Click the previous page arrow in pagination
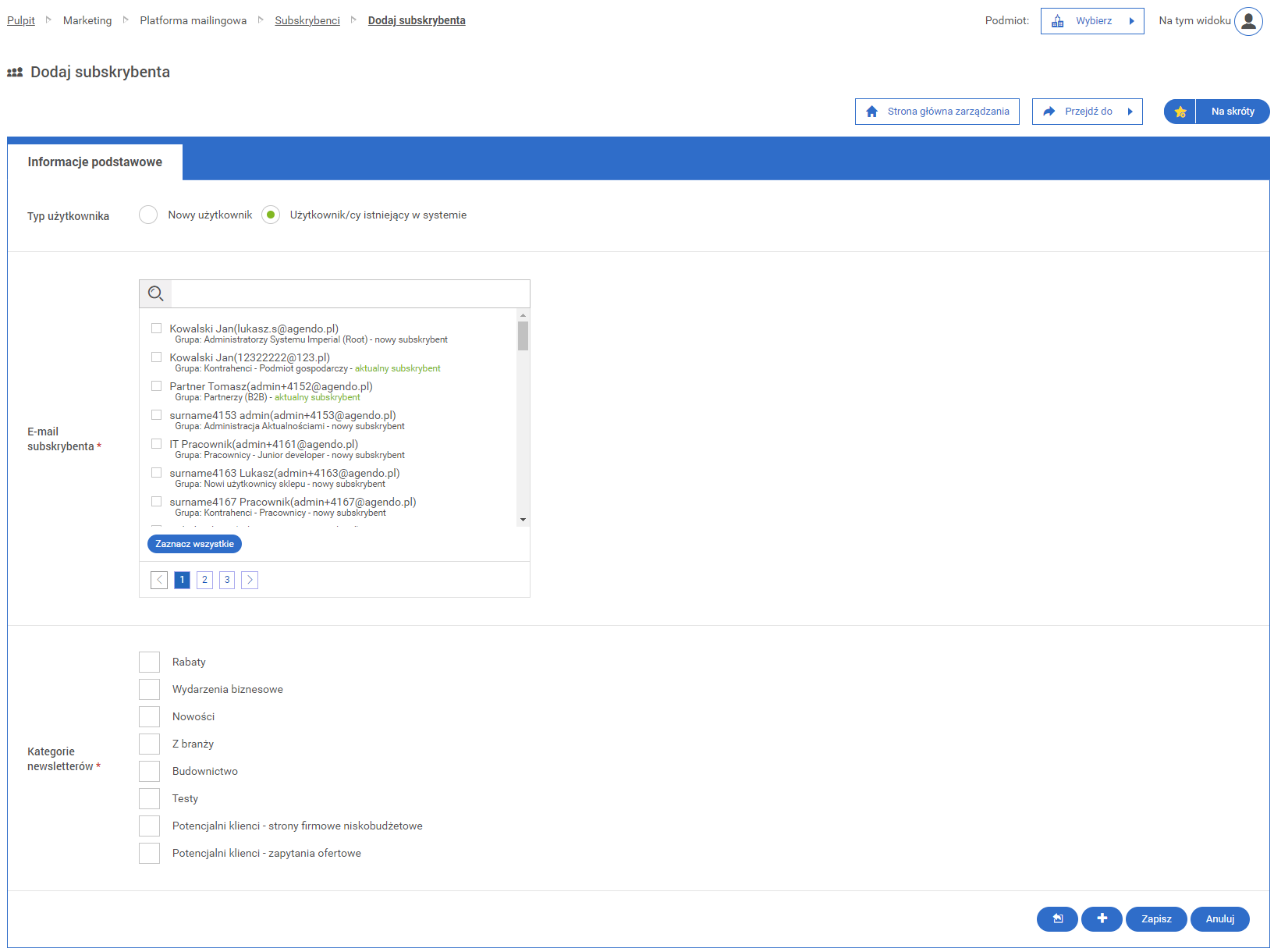1274x952 pixels. [x=159, y=580]
